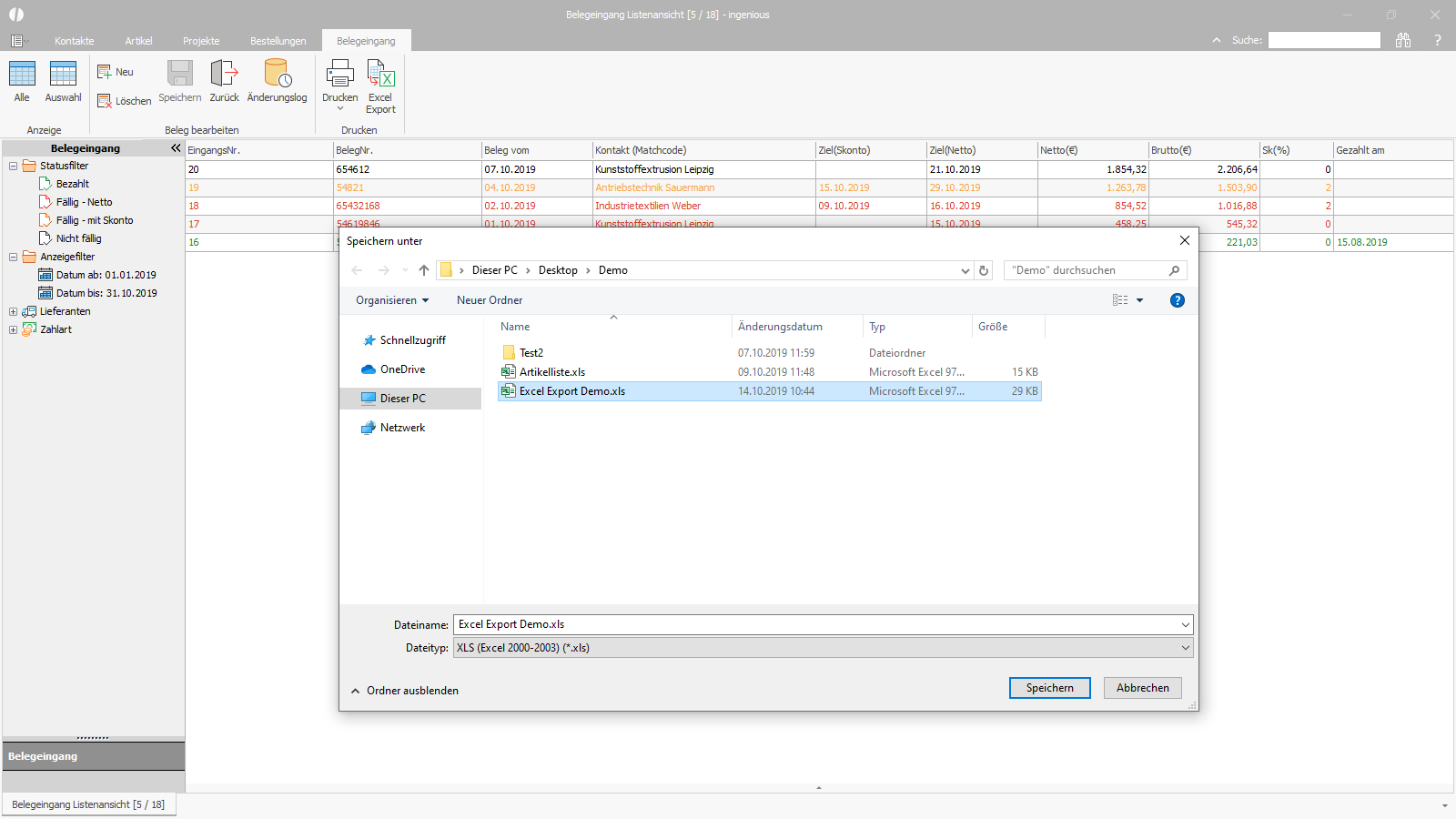
Task: Click the Zurück icon
Action: (224, 73)
